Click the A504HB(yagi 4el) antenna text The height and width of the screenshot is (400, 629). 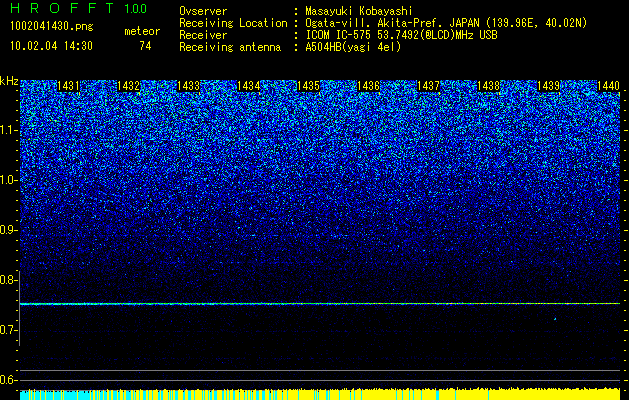[x=353, y=47]
